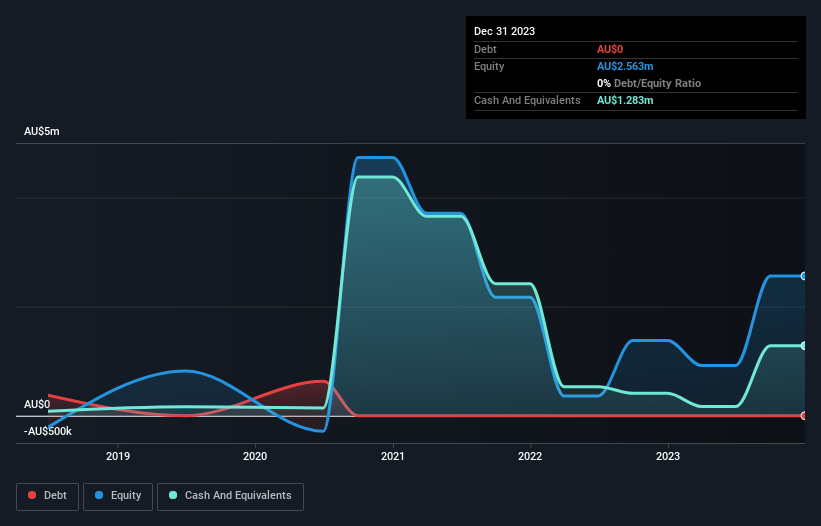
Task: Click the tooltip Cash And Equivalents label
Action: (x=527, y=100)
